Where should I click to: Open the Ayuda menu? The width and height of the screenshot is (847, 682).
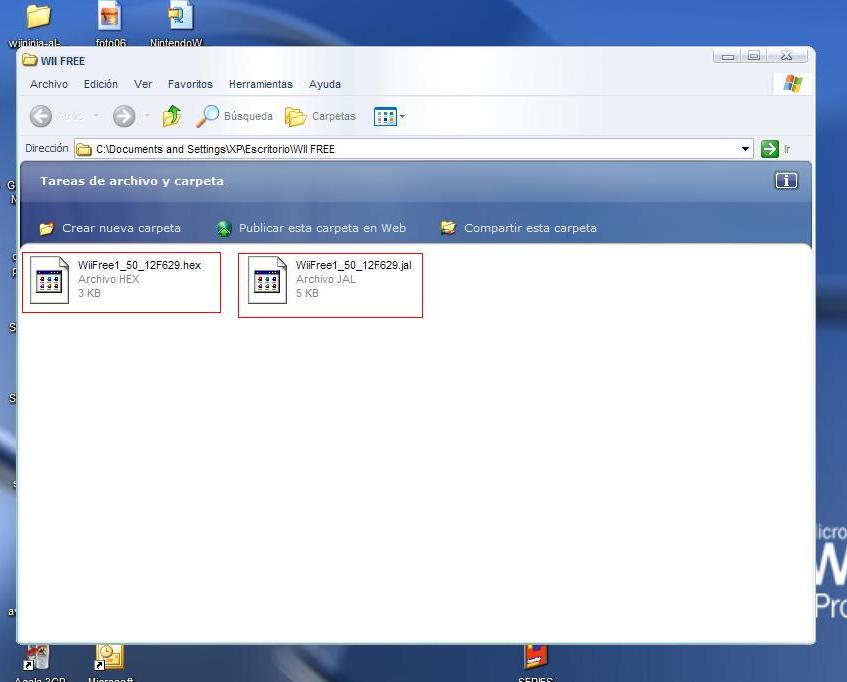tap(325, 85)
